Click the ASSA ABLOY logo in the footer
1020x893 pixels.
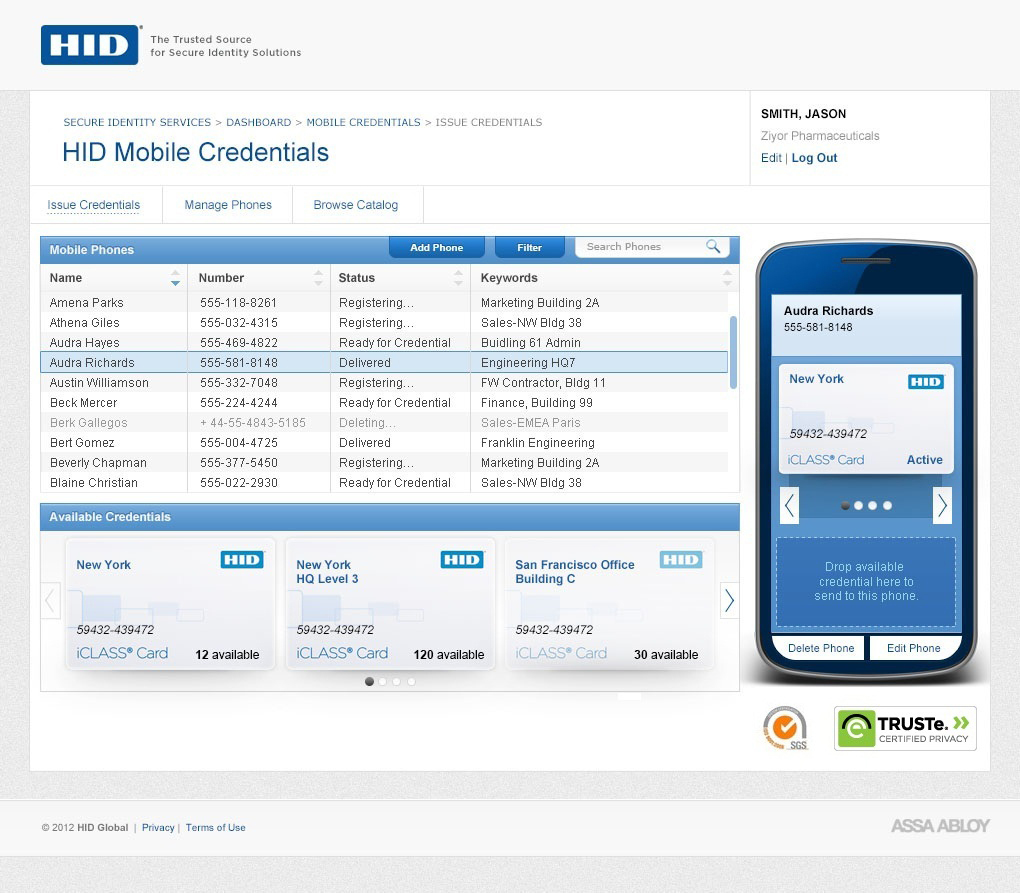pos(938,825)
